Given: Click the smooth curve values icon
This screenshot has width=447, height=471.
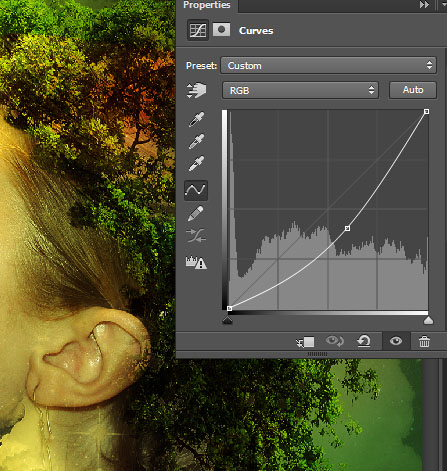Looking at the screenshot, I should [x=196, y=236].
